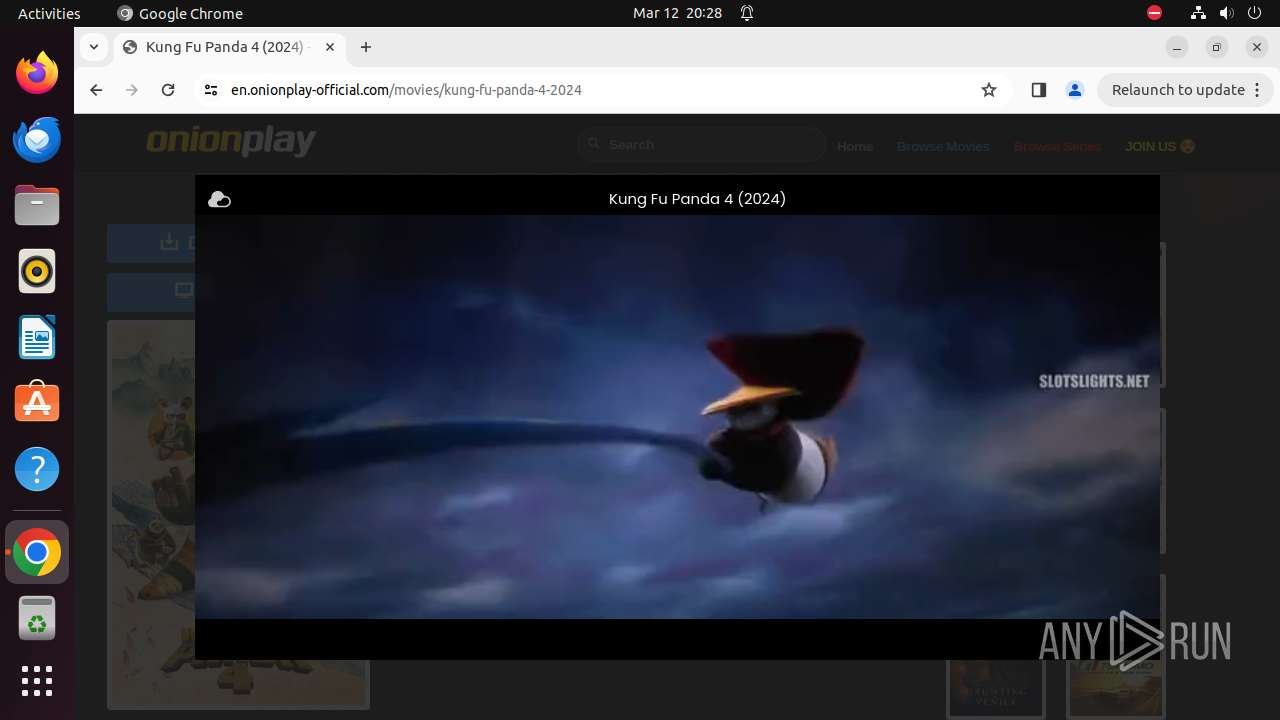Open Browse Series menu link

(x=1057, y=146)
